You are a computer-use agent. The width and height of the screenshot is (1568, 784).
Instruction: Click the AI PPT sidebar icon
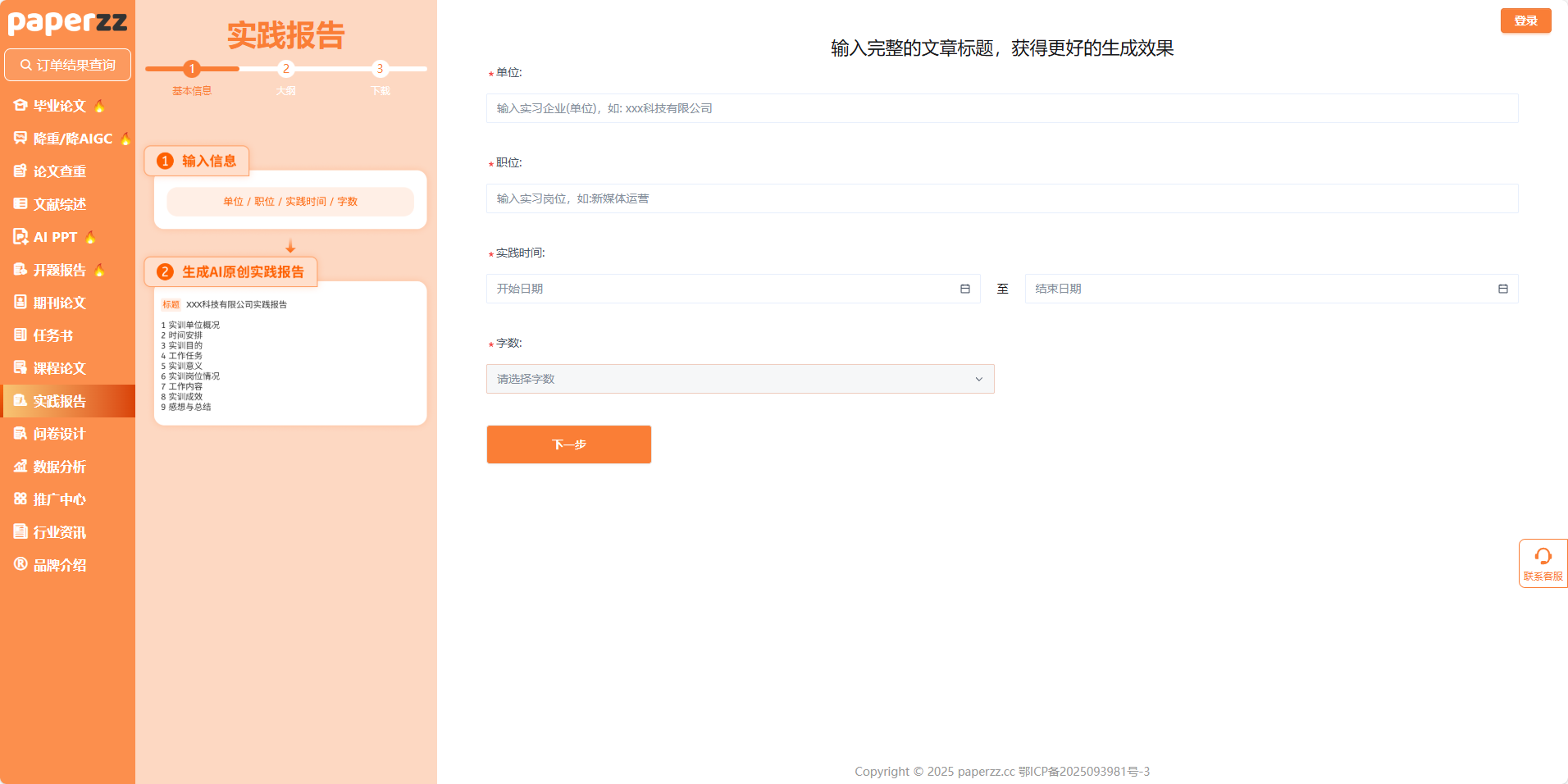point(21,236)
